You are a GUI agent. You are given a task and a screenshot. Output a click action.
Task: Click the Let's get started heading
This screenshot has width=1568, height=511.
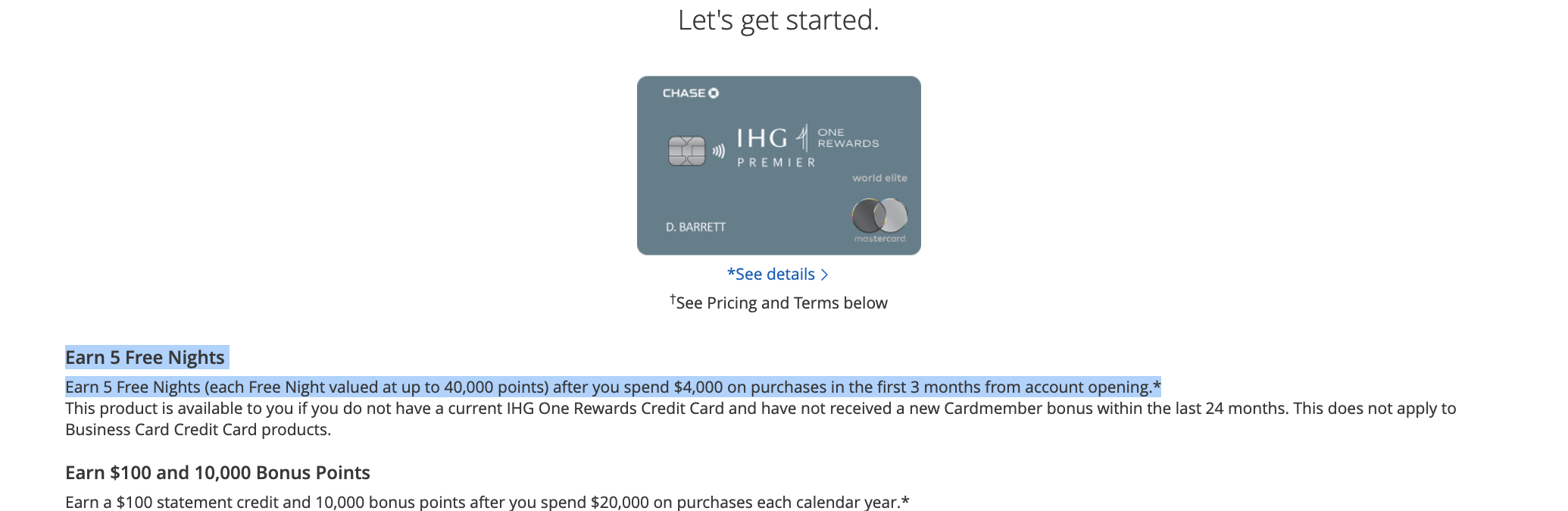tap(778, 20)
